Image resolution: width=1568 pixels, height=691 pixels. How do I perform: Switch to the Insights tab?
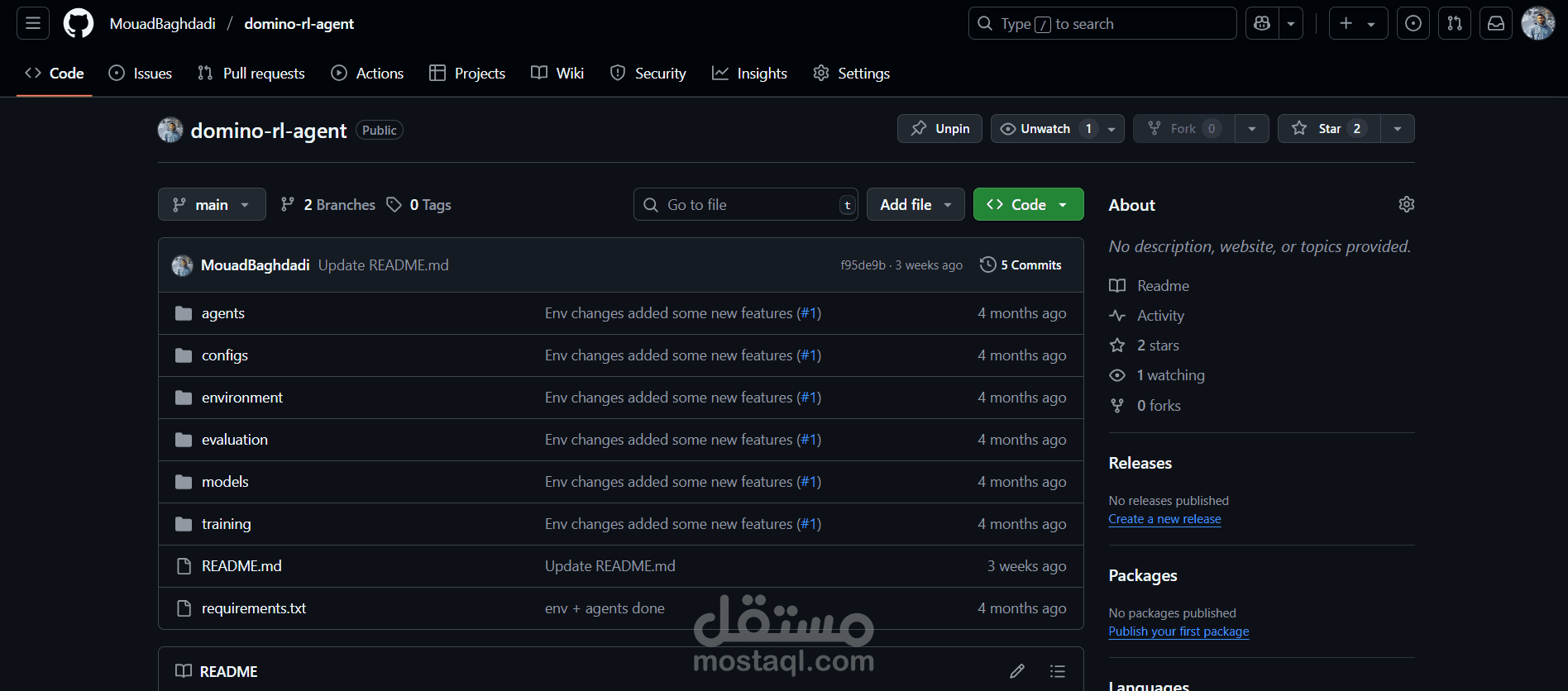(x=749, y=73)
